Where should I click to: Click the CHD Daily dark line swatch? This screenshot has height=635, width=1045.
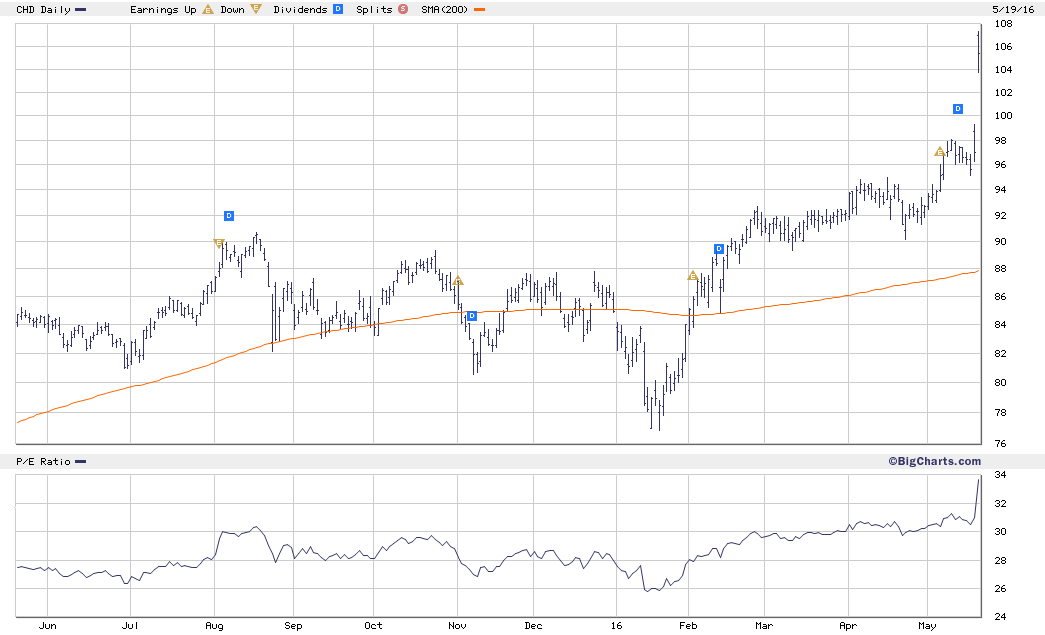pyautogui.click(x=81, y=9)
